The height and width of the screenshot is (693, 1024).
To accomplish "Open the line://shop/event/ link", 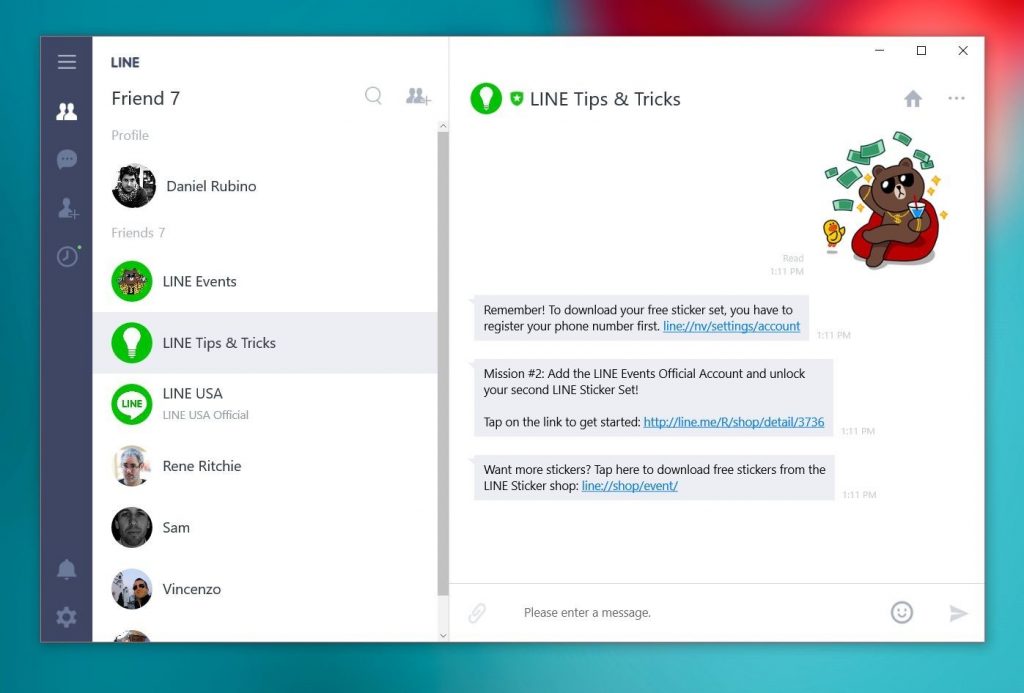I will tap(630, 486).
